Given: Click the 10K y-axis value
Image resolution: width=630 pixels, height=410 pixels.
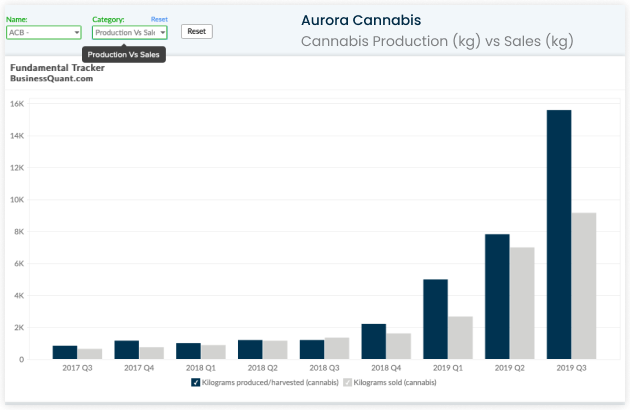Looking at the screenshot, I should pyautogui.click(x=17, y=200).
